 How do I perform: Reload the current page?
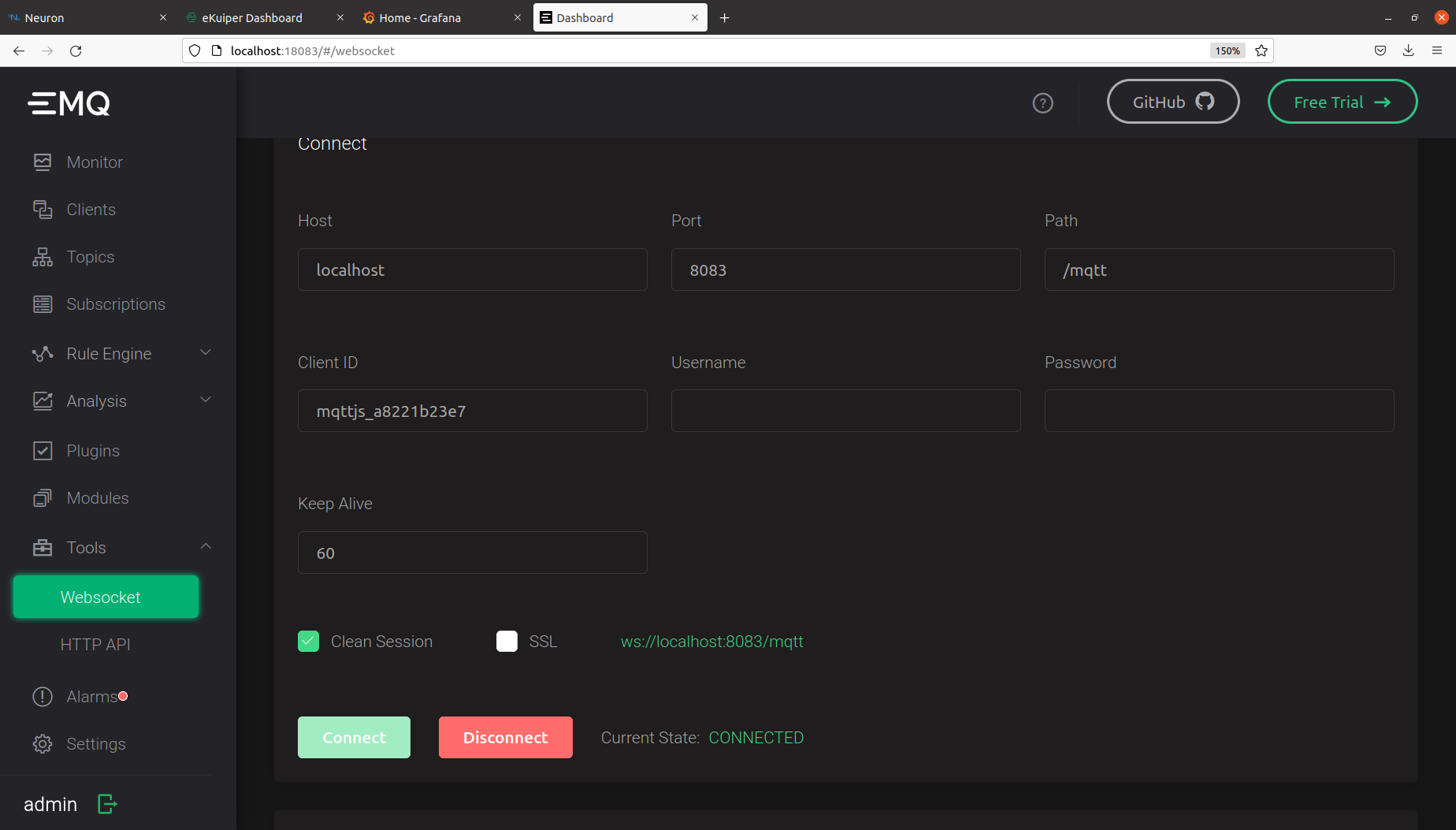tap(76, 50)
